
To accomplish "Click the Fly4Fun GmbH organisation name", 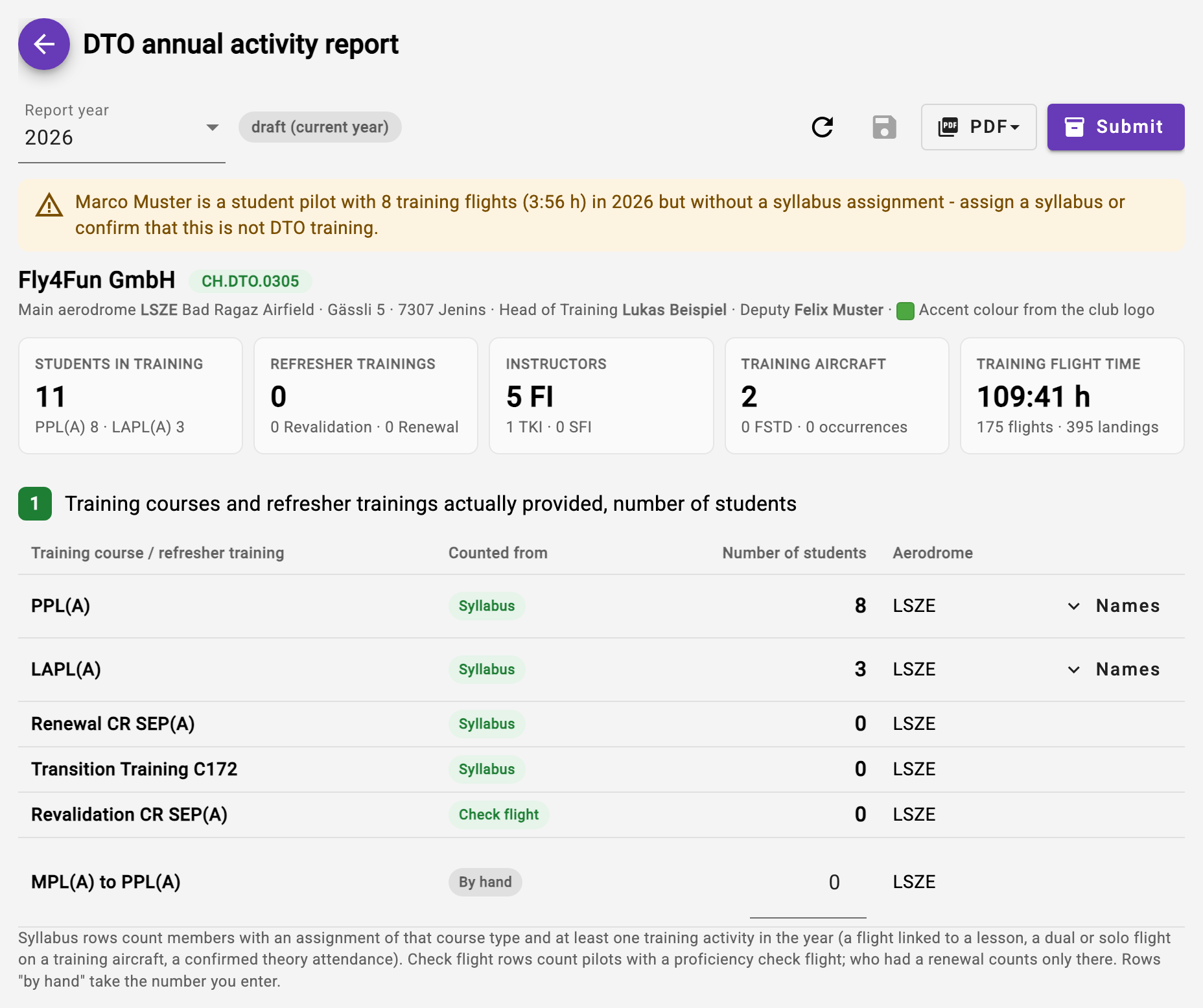I will coord(97,280).
